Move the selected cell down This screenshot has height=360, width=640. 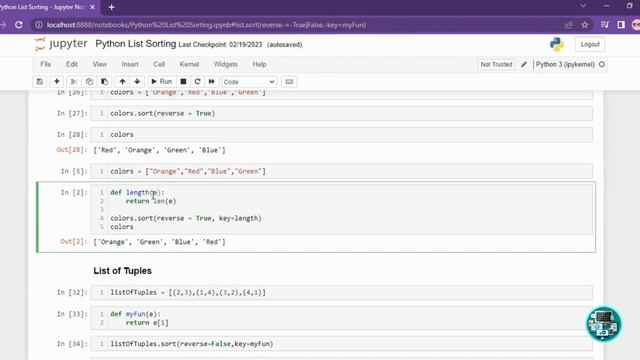click(137, 82)
